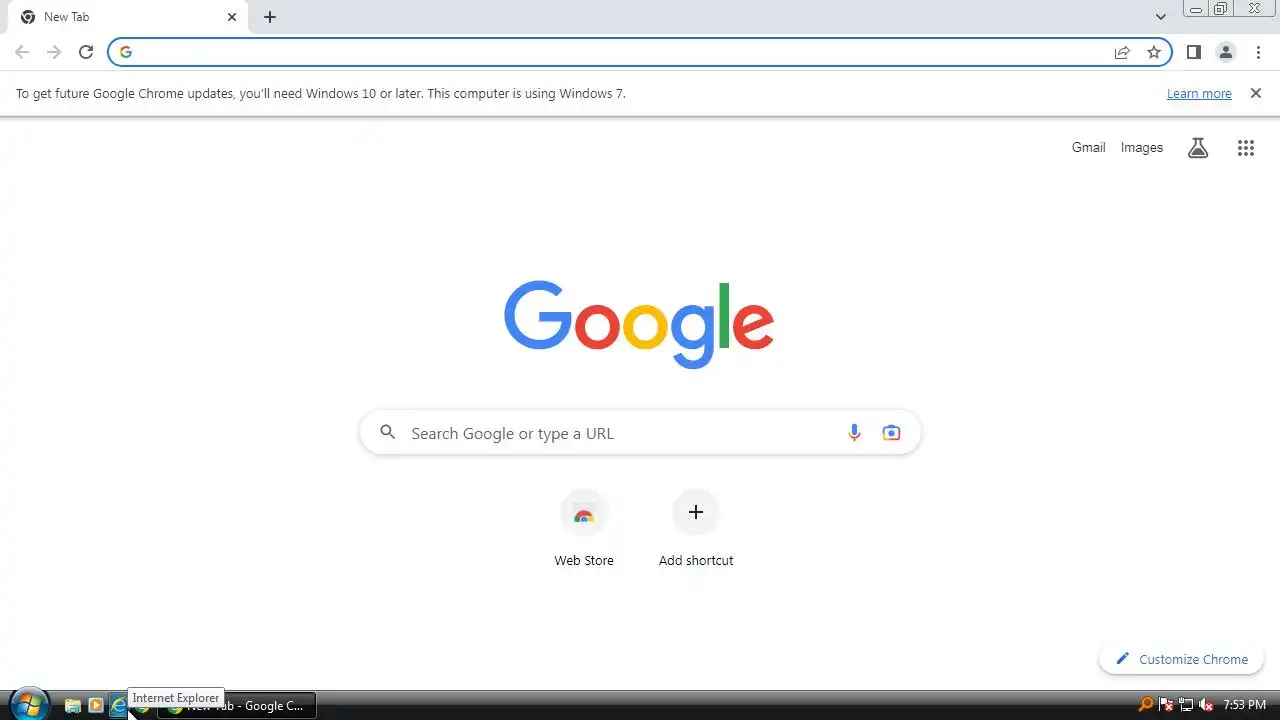Open the Google apps grid
Image resolution: width=1280 pixels, height=720 pixels.
[1245, 148]
